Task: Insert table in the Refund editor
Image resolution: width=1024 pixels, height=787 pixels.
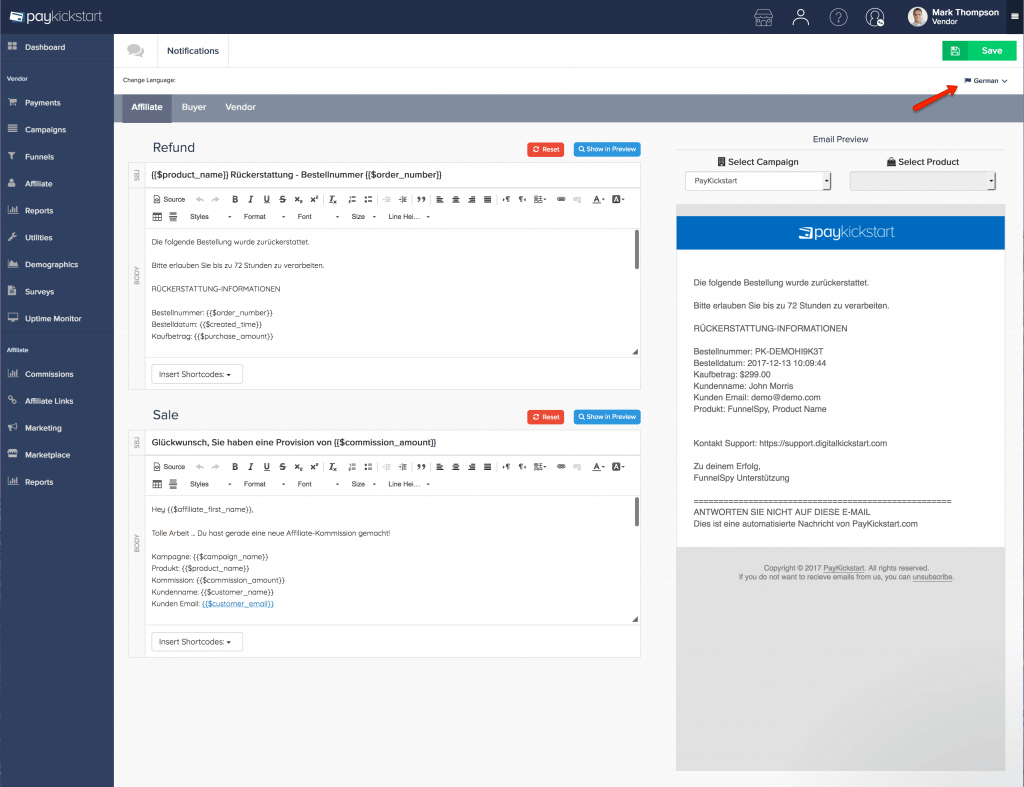Action: pyautogui.click(x=157, y=217)
